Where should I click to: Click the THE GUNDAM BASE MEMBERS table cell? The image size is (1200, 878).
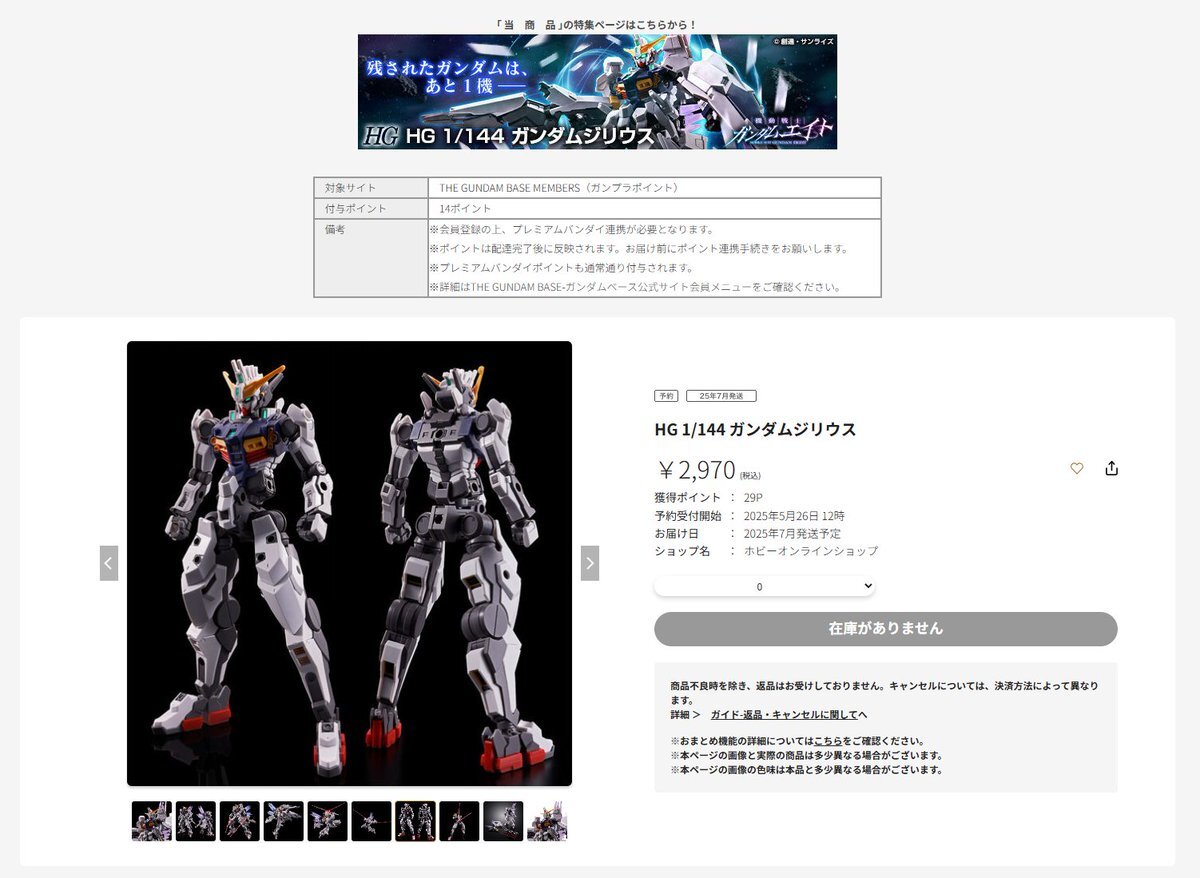(654, 188)
